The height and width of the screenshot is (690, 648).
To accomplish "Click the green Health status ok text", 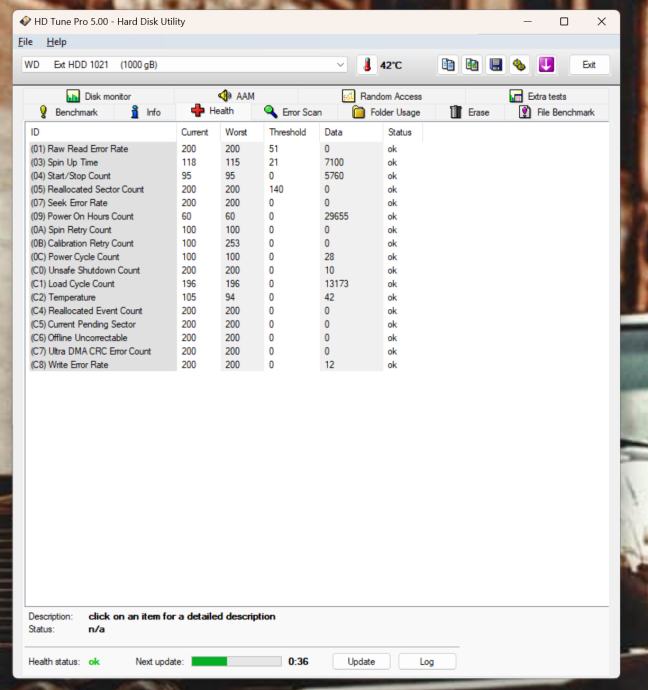I will click(x=94, y=662).
